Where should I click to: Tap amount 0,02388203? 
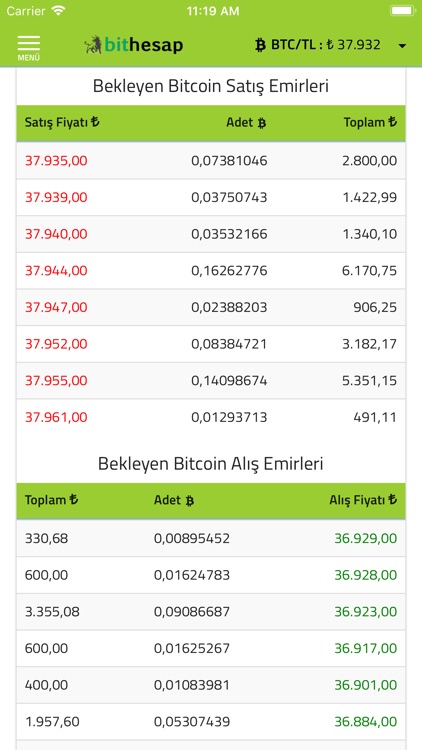(229, 307)
